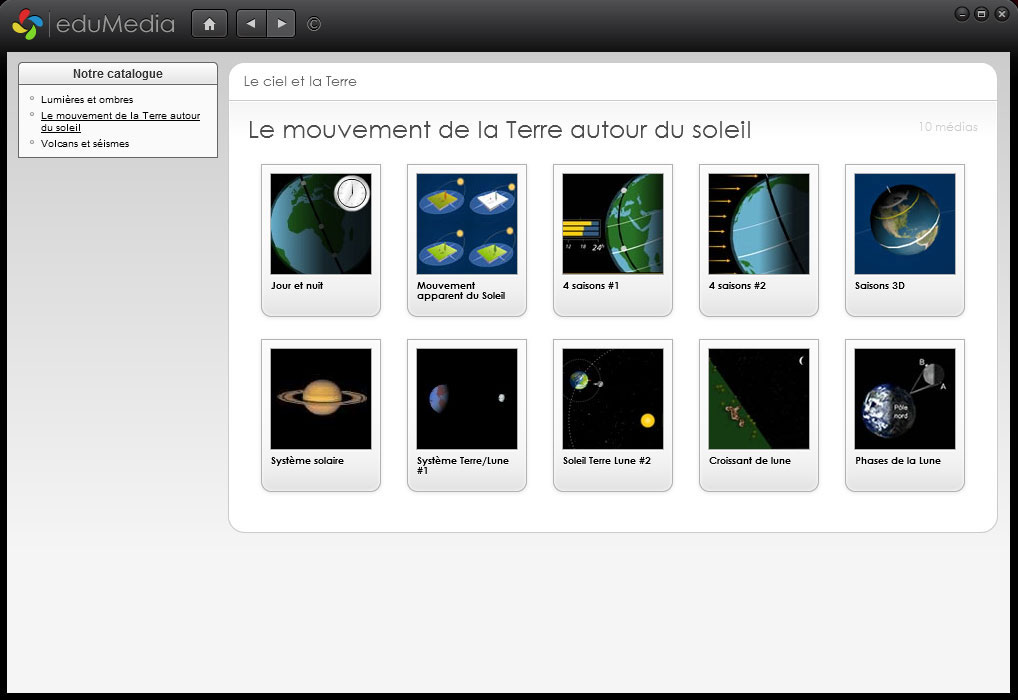Open Système Terre/Lune #1 media
Viewport: 1018px width, 700px height.
467,399
